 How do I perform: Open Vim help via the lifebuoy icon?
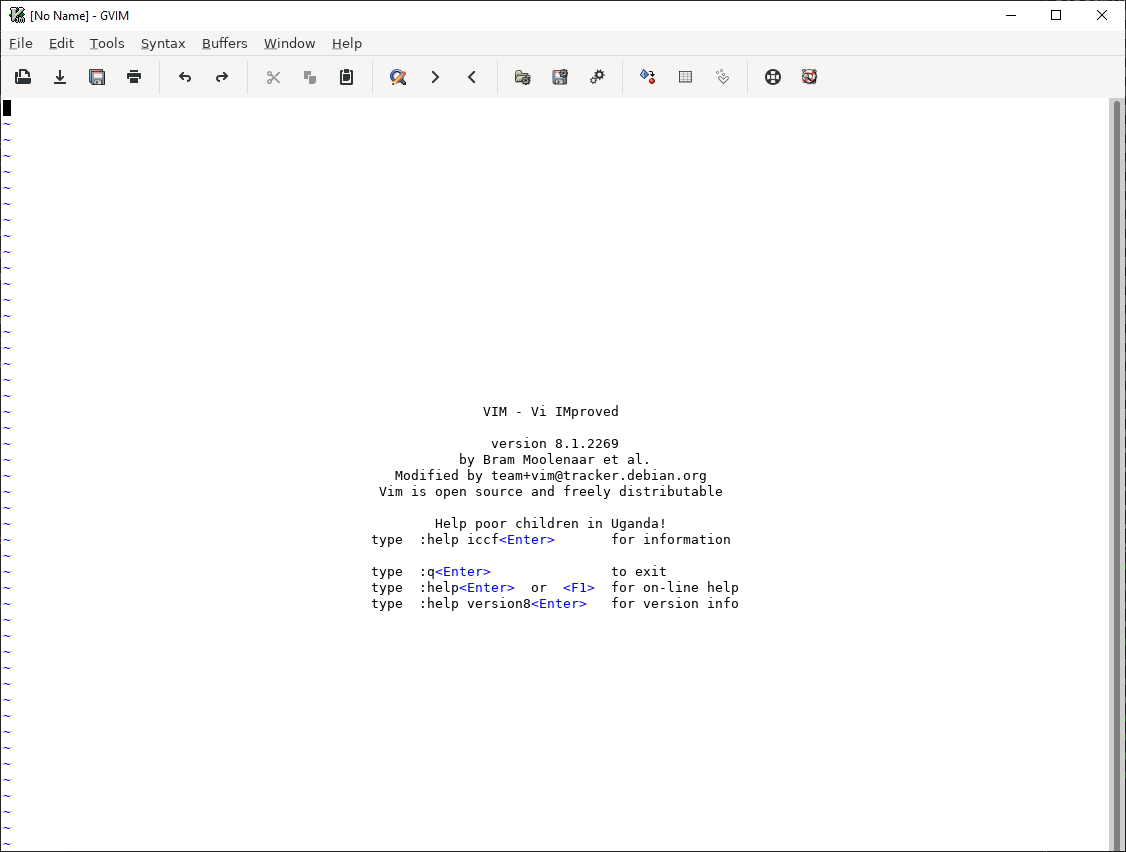point(773,77)
